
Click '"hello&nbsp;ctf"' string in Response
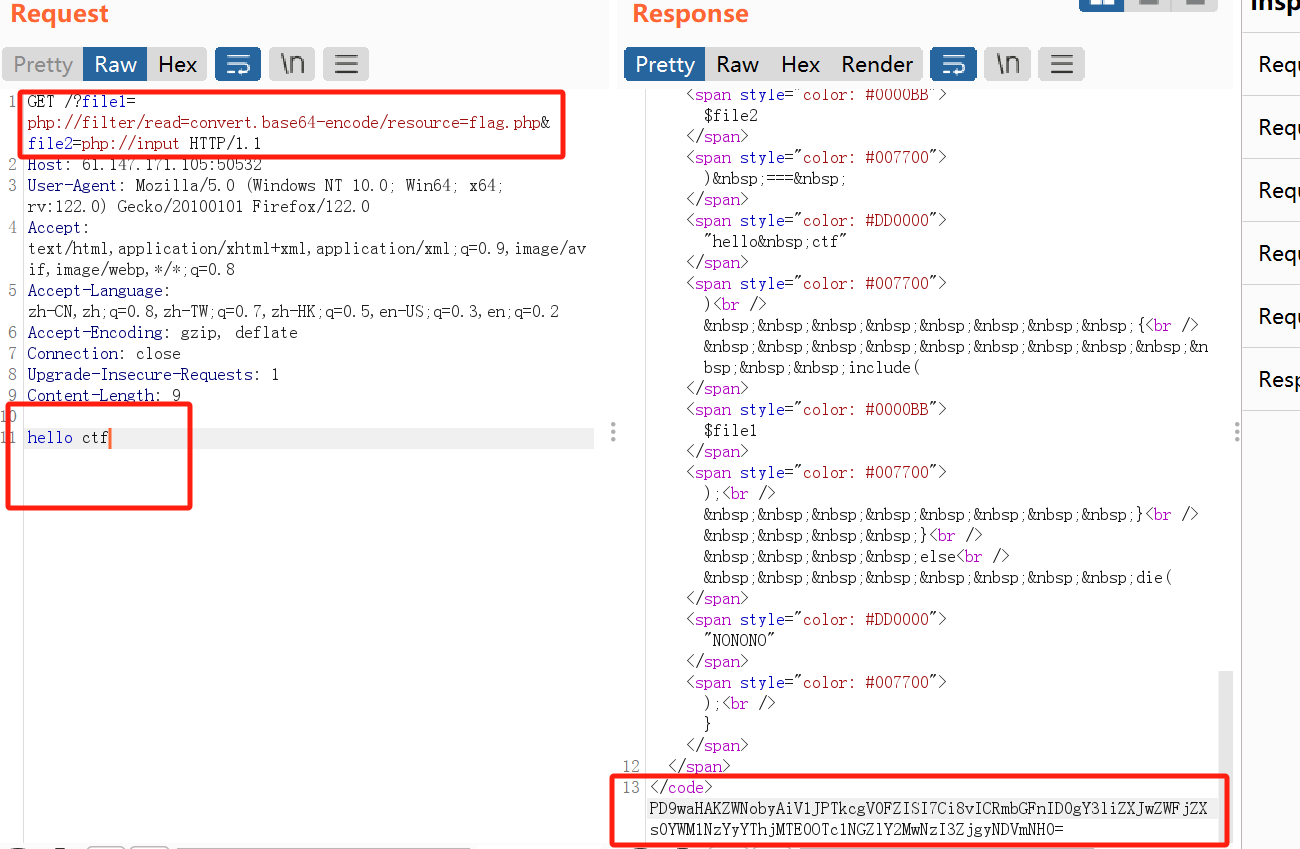[776, 241]
